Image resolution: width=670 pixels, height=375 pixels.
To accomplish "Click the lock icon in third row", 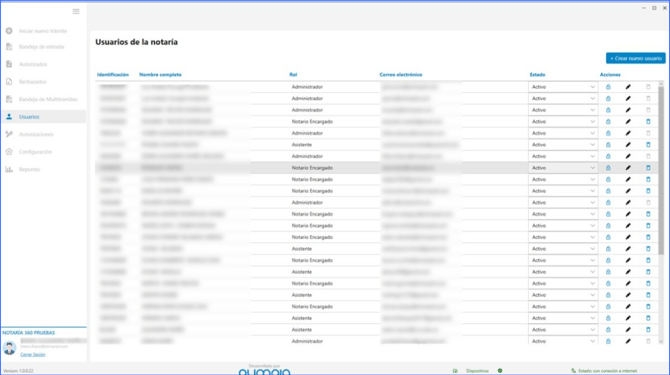I will coord(608,110).
